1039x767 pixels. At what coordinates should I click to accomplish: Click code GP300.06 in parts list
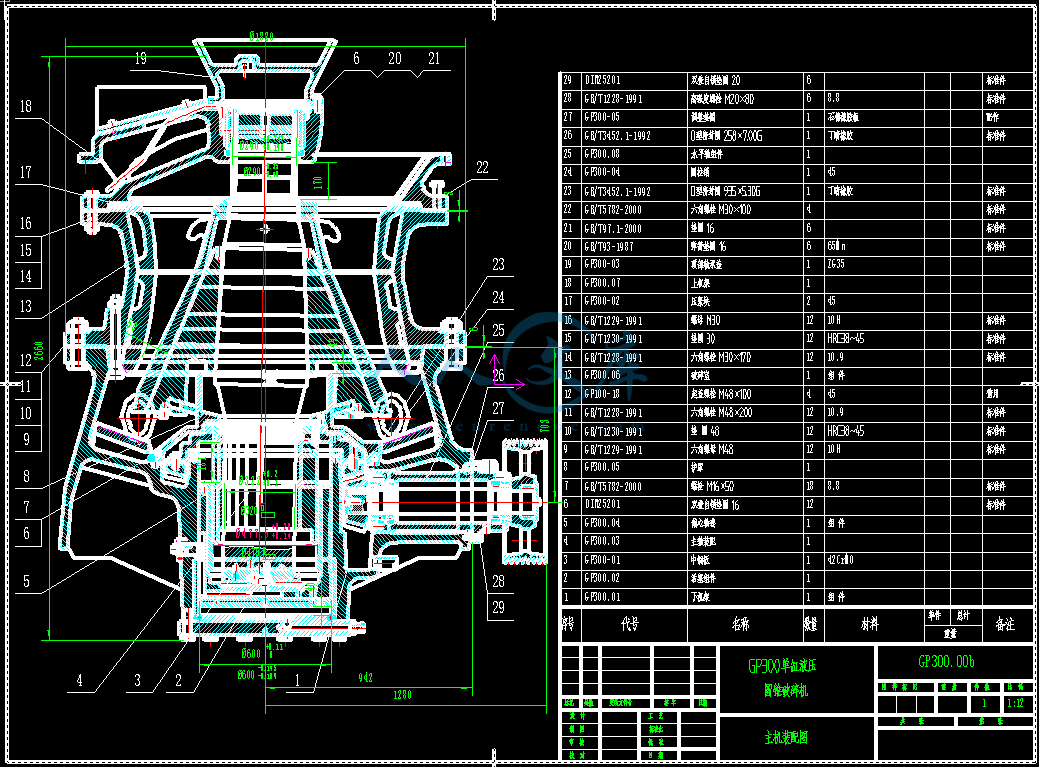coord(602,375)
